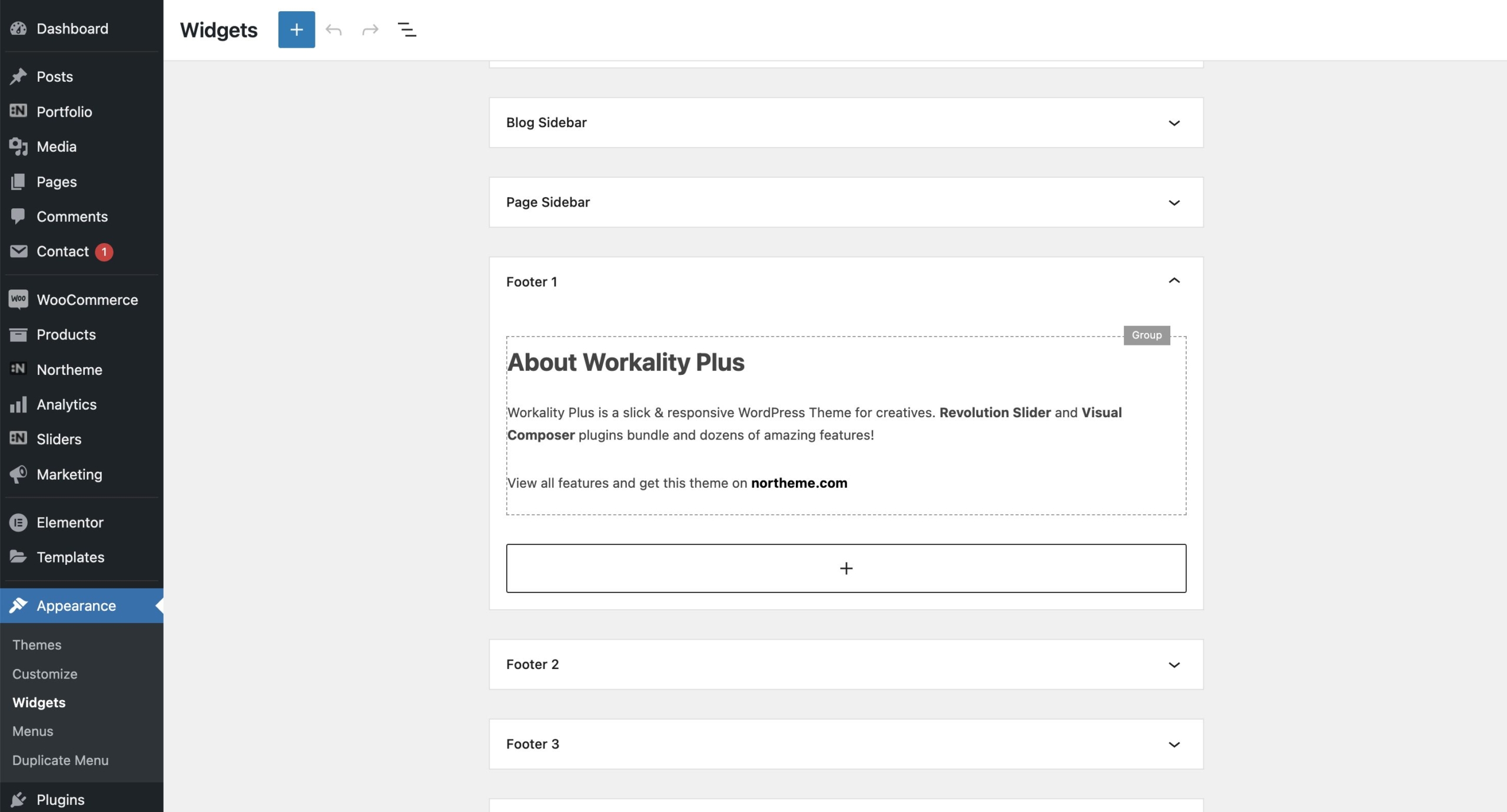
Task: Click the Pages icon in sidebar
Action: pyautogui.click(x=18, y=181)
